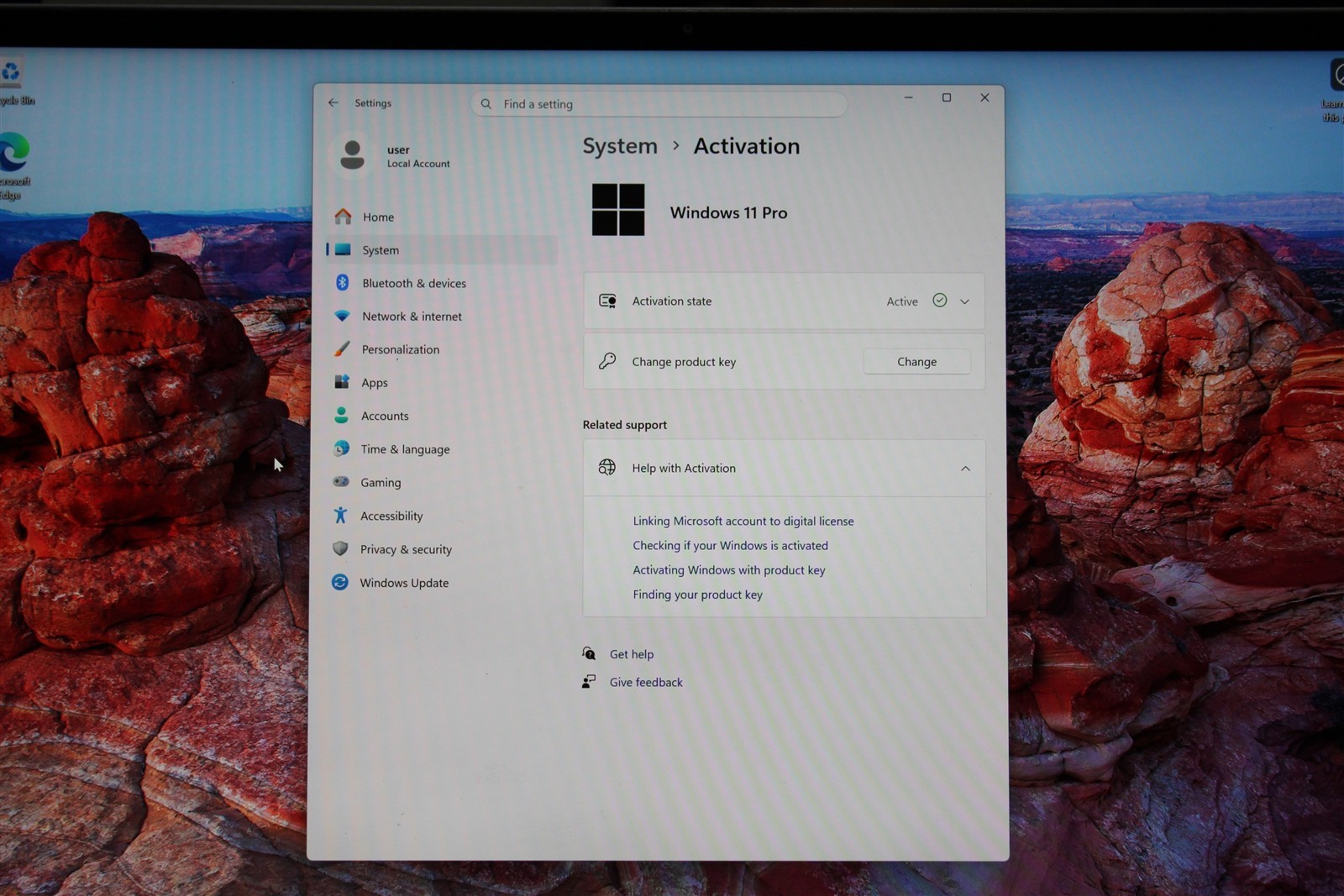1344x896 pixels.
Task: Click the green Active checkmark icon
Action: [940, 300]
